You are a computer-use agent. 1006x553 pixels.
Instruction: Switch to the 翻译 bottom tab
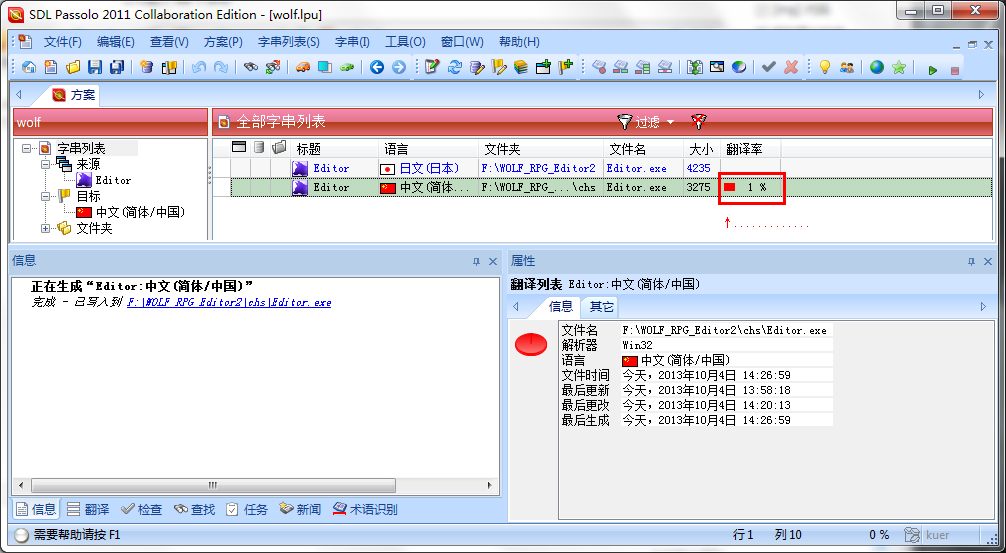89,509
